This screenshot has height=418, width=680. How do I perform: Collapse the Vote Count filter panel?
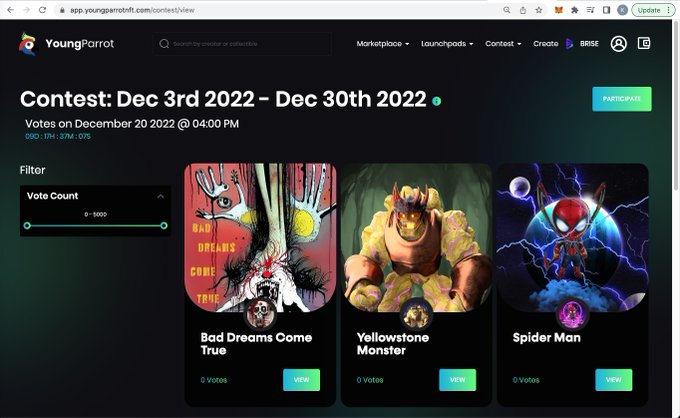(160, 196)
